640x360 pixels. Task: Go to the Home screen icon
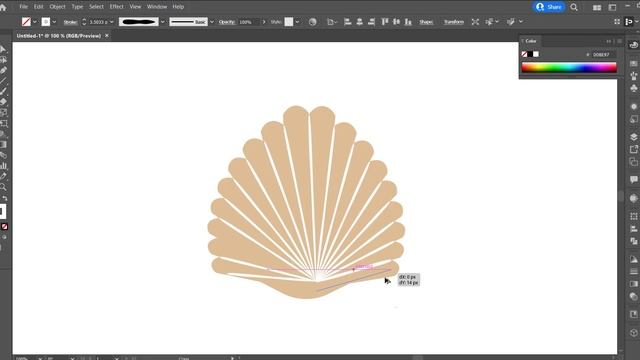pyautogui.click(x=3, y=7)
